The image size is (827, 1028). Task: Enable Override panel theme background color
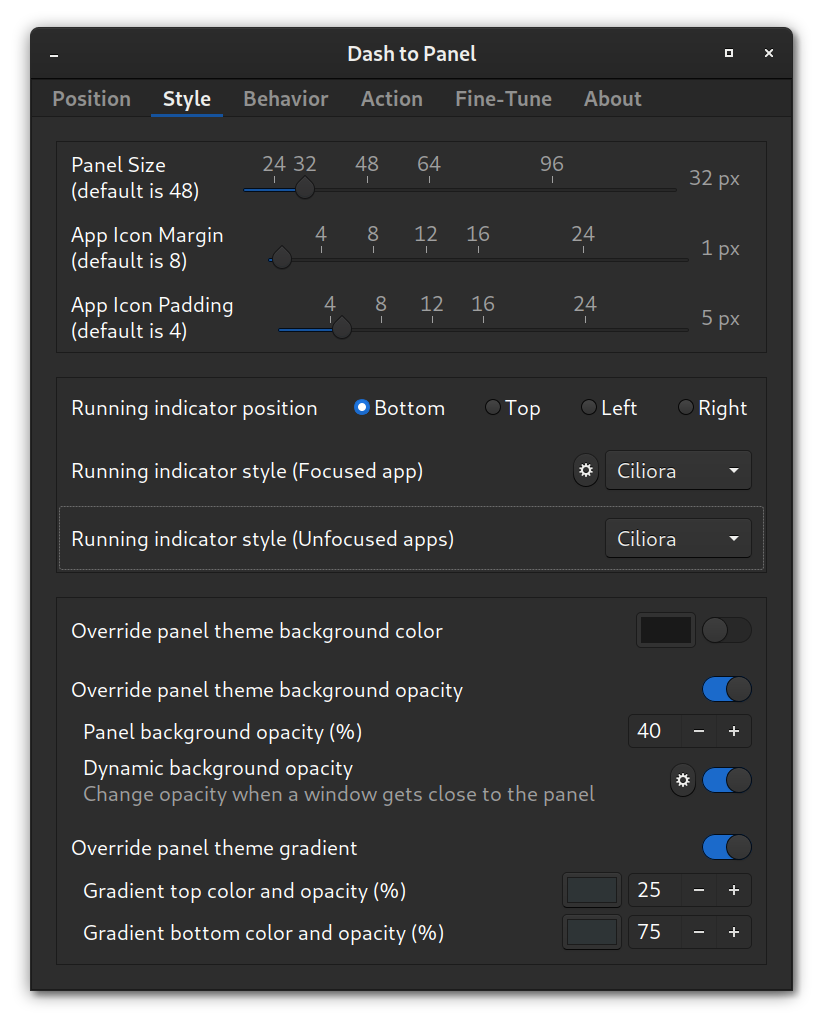(726, 630)
